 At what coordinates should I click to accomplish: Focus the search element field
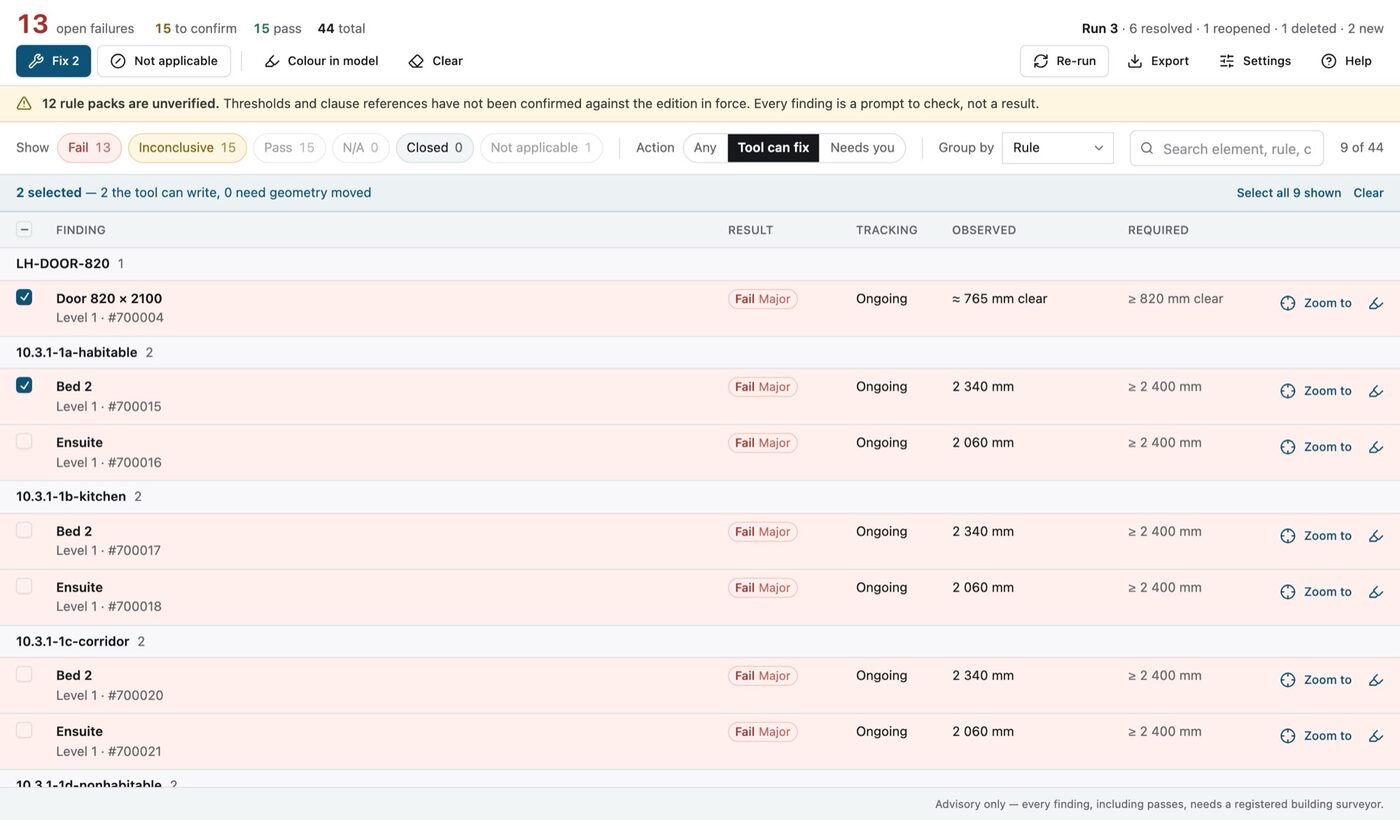tap(1227, 148)
